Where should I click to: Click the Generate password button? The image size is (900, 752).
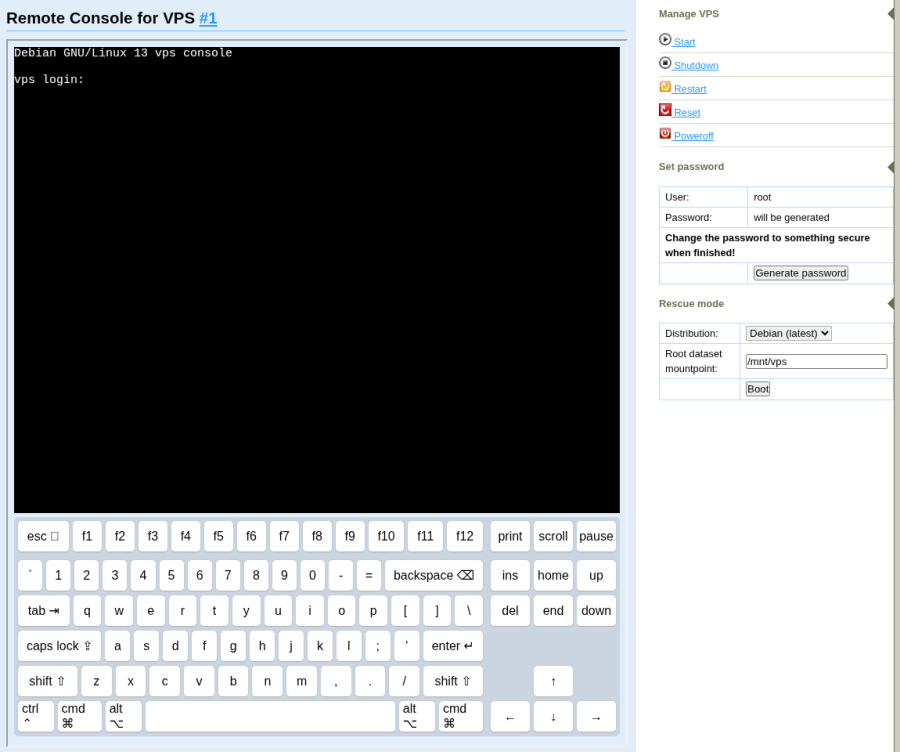(801, 273)
